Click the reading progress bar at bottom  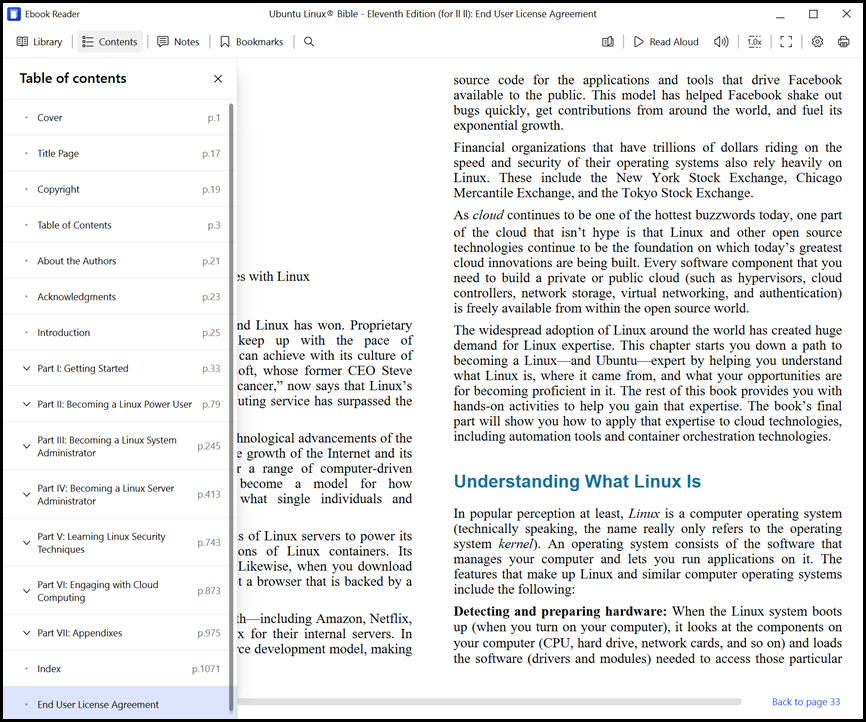489,702
